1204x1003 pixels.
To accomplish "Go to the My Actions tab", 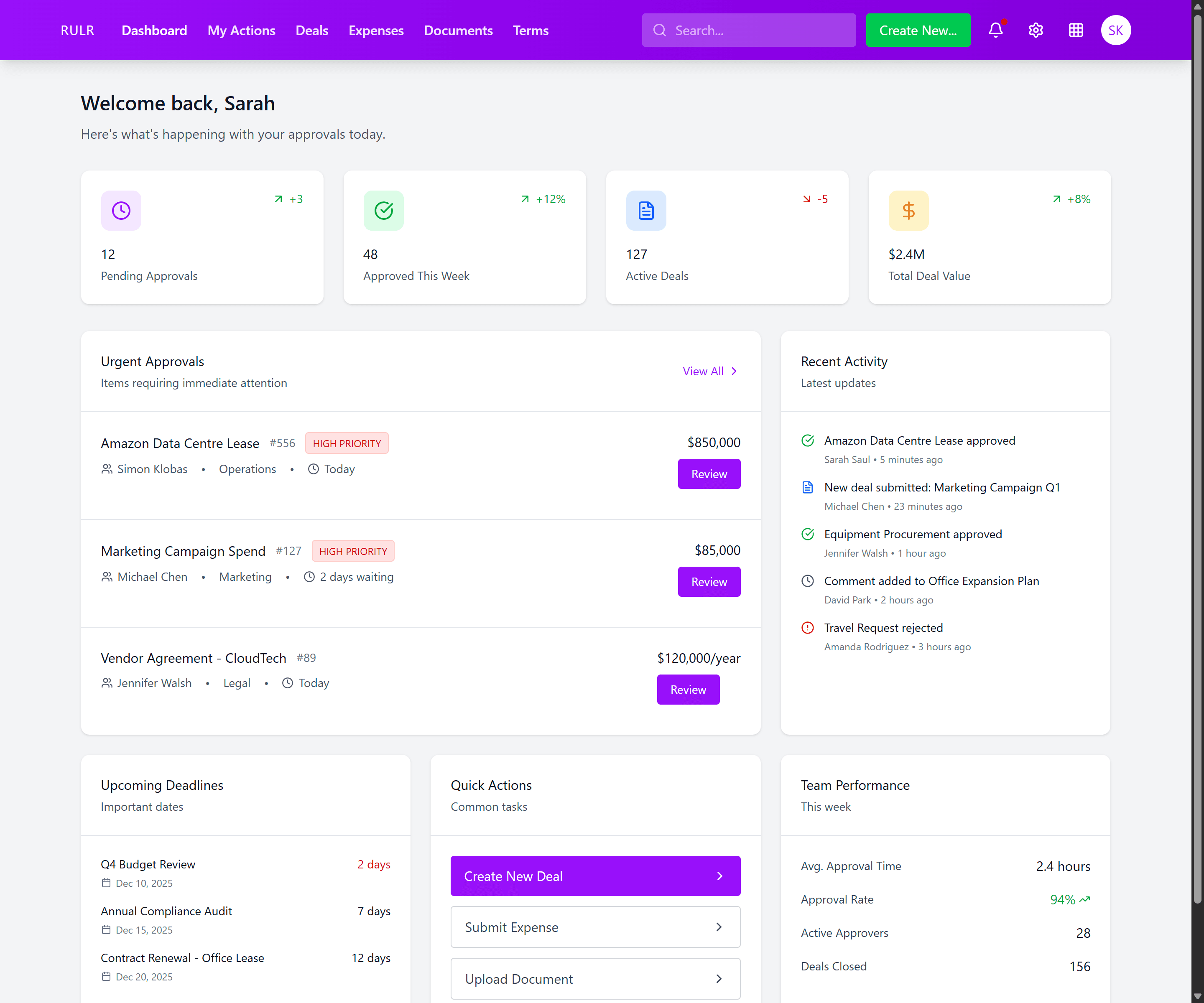I will pyautogui.click(x=241, y=31).
